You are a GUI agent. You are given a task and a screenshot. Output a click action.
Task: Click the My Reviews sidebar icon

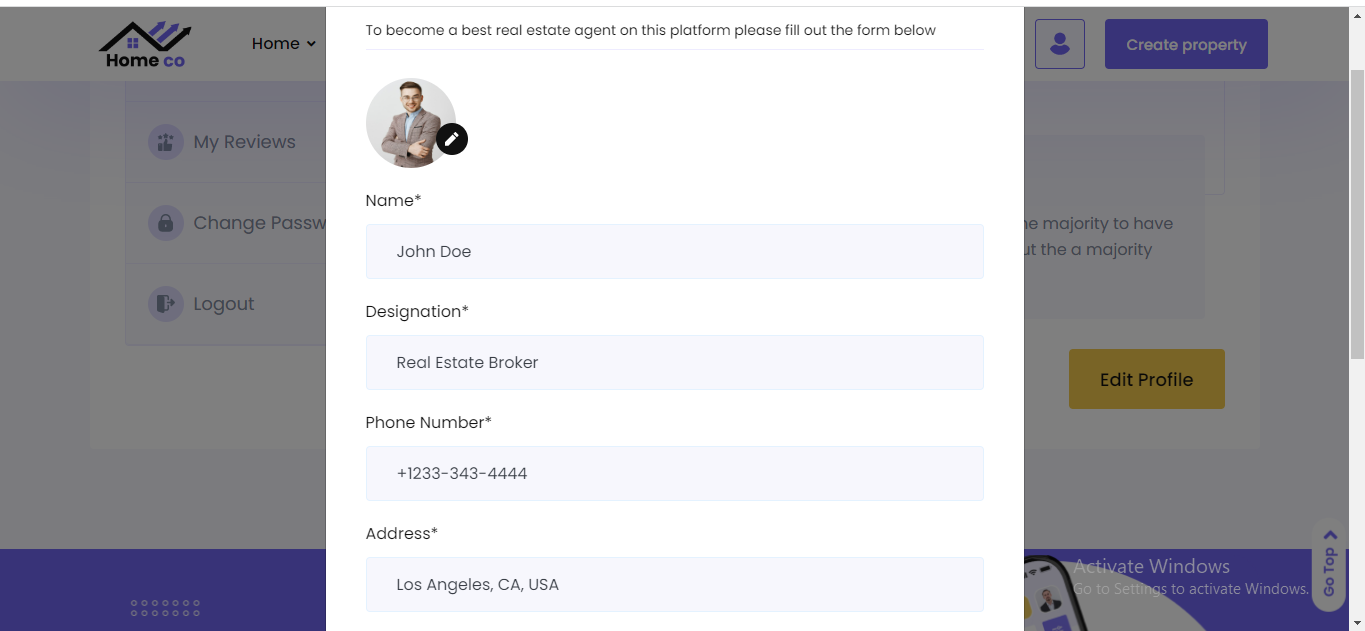click(x=165, y=142)
